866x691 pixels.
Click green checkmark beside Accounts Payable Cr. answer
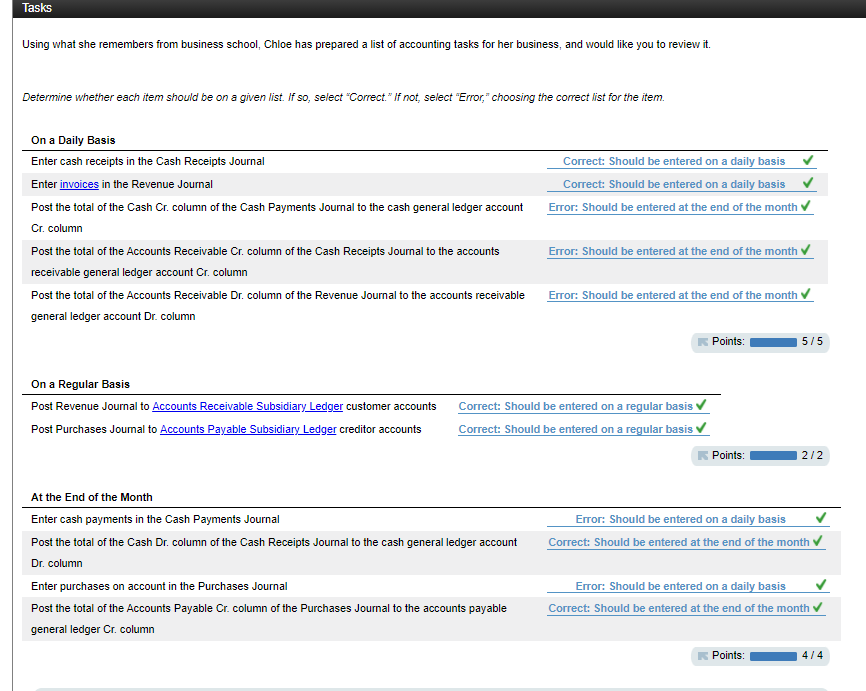pyautogui.click(x=818, y=607)
